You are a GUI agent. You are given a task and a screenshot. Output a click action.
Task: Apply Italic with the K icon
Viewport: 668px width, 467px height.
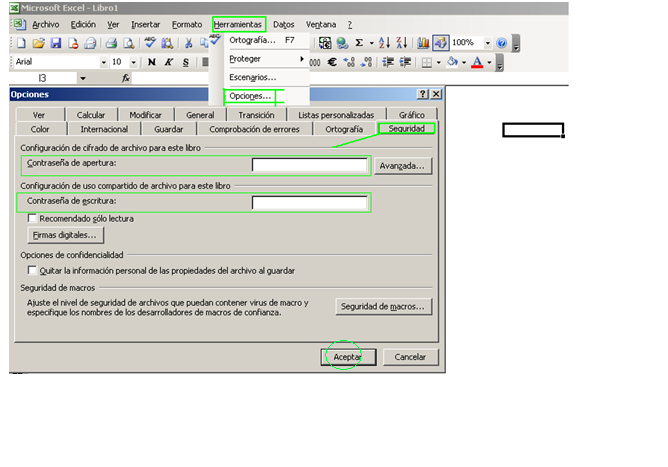click(x=169, y=62)
